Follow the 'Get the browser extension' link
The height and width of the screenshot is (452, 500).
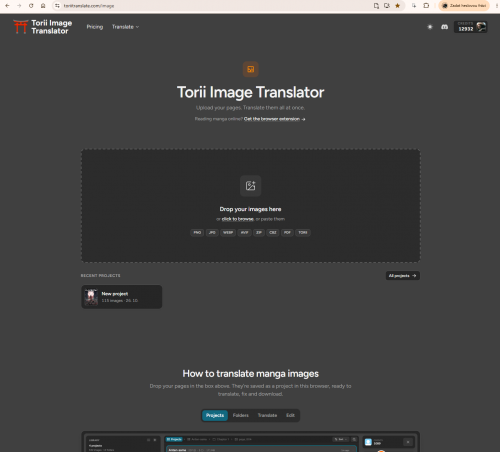274,119
